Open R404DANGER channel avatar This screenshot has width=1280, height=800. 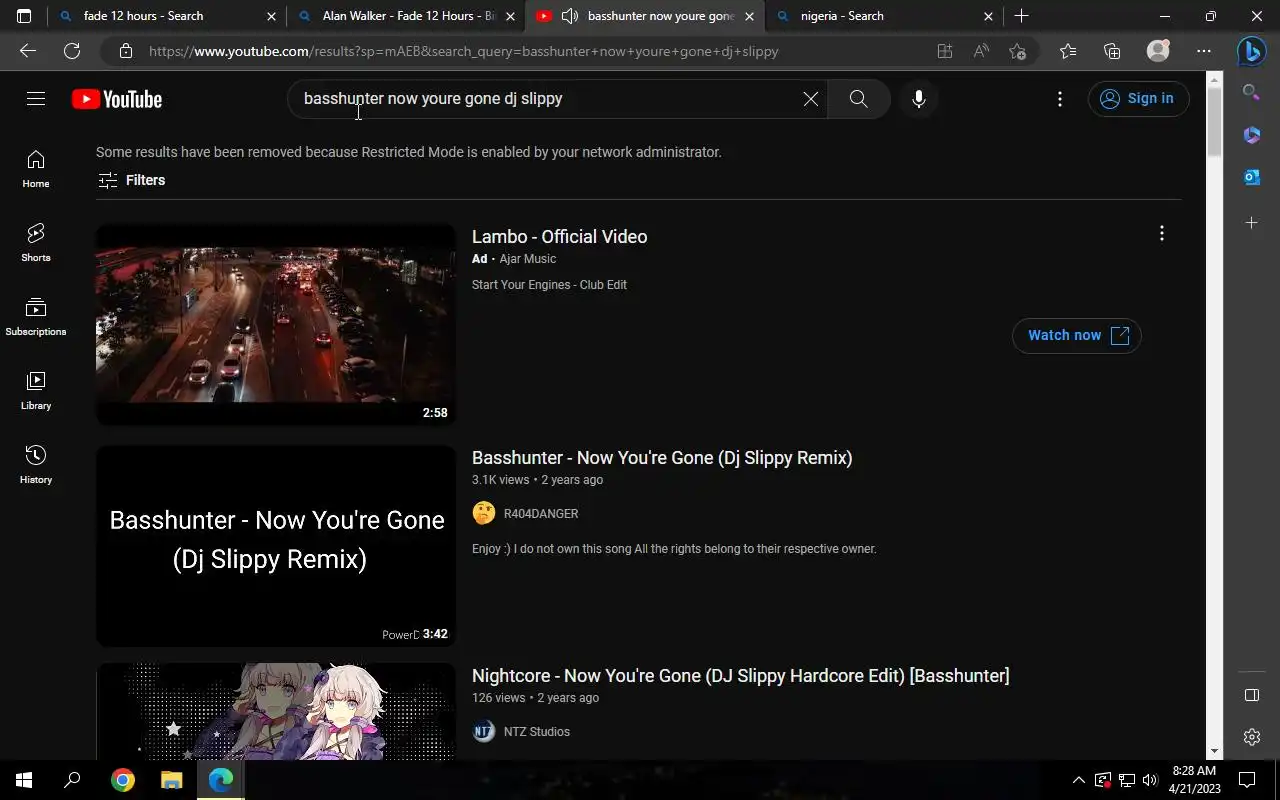[x=484, y=513]
